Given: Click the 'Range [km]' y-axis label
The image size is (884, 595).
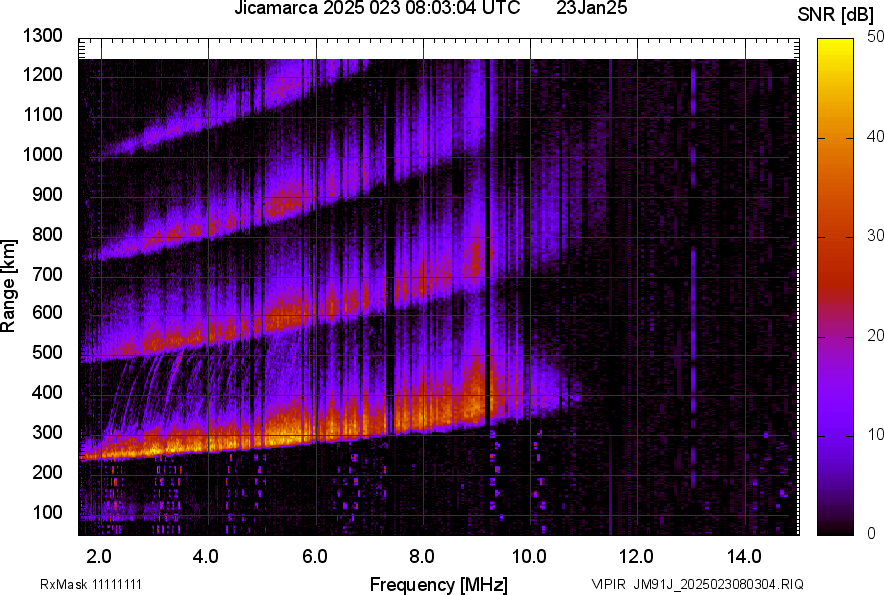Looking at the screenshot, I should (9, 286).
